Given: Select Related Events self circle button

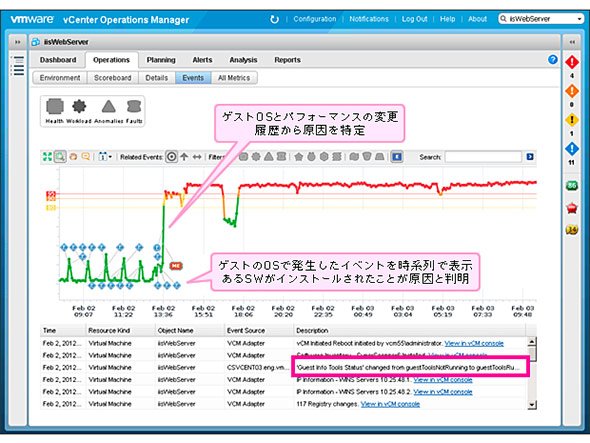Looking at the screenshot, I should (x=171, y=157).
